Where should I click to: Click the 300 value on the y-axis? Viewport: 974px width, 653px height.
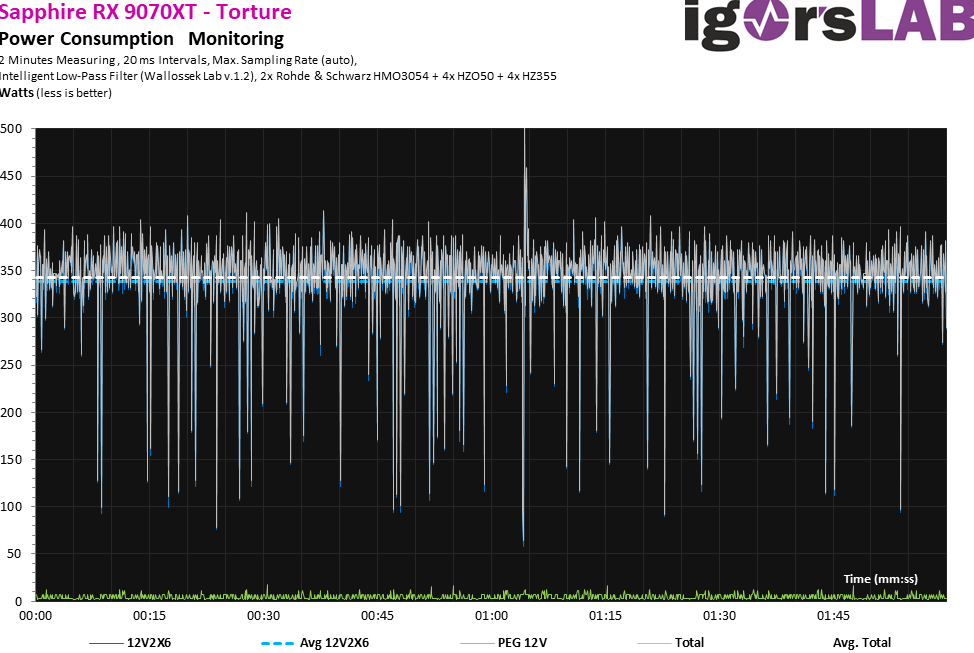tap(11, 318)
